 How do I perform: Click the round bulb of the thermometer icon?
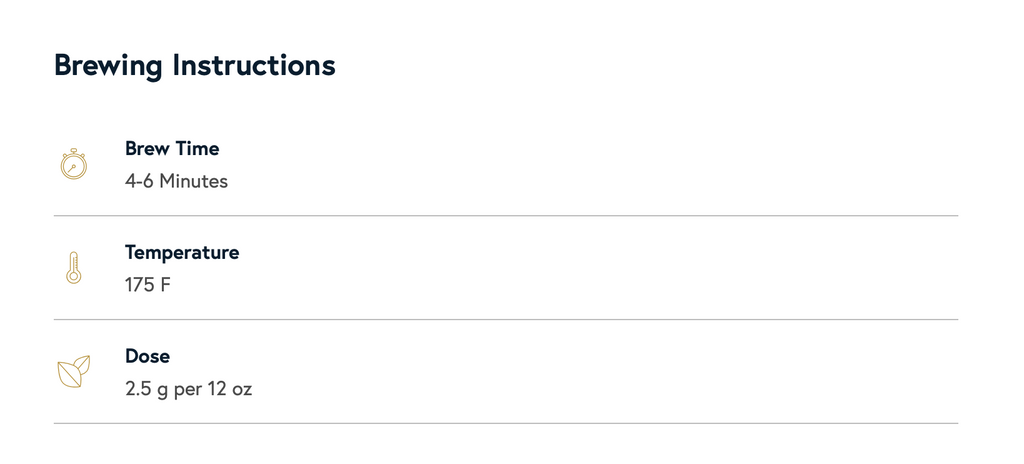(74, 277)
